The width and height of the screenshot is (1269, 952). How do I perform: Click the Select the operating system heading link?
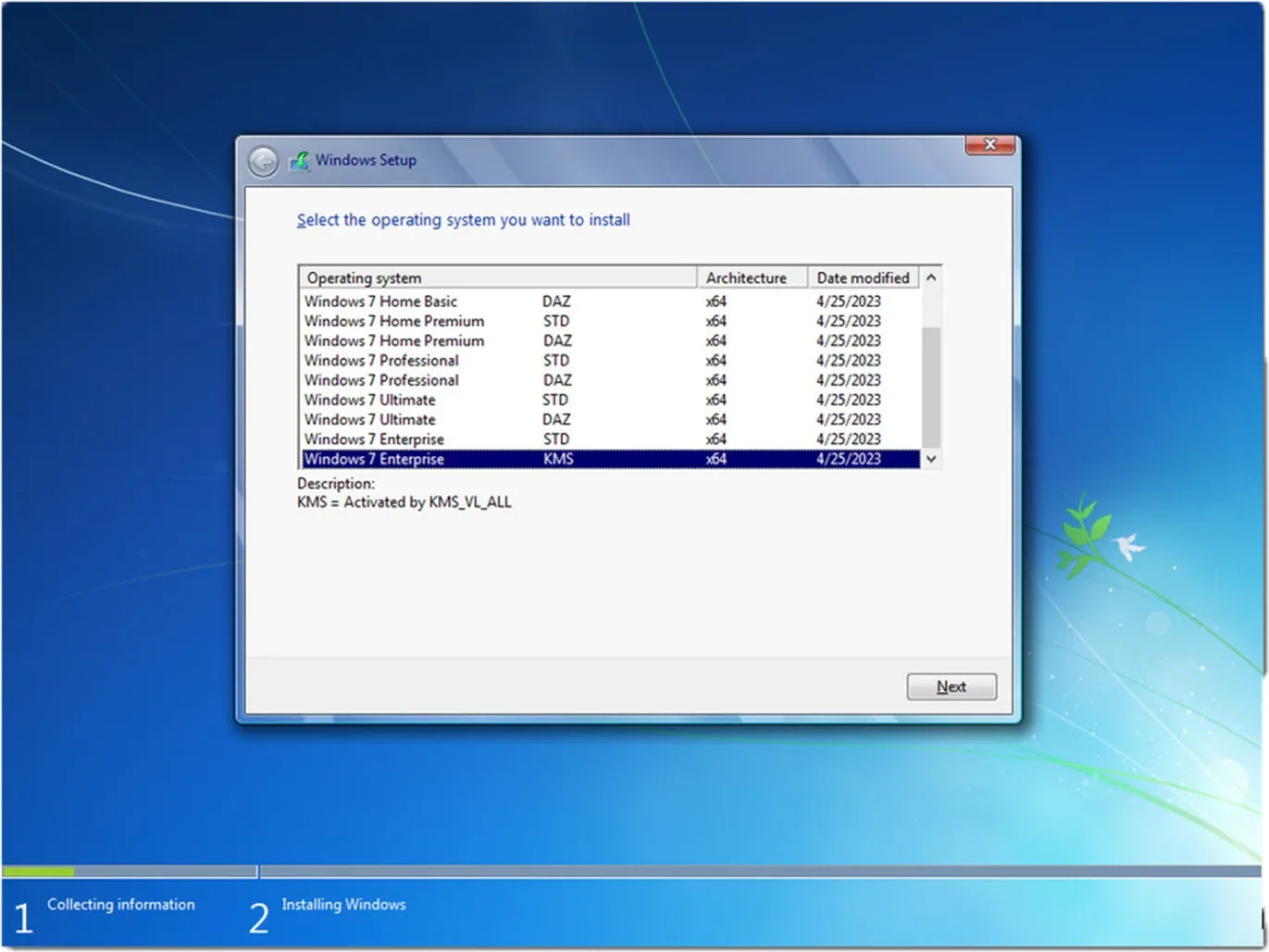tap(464, 220)
